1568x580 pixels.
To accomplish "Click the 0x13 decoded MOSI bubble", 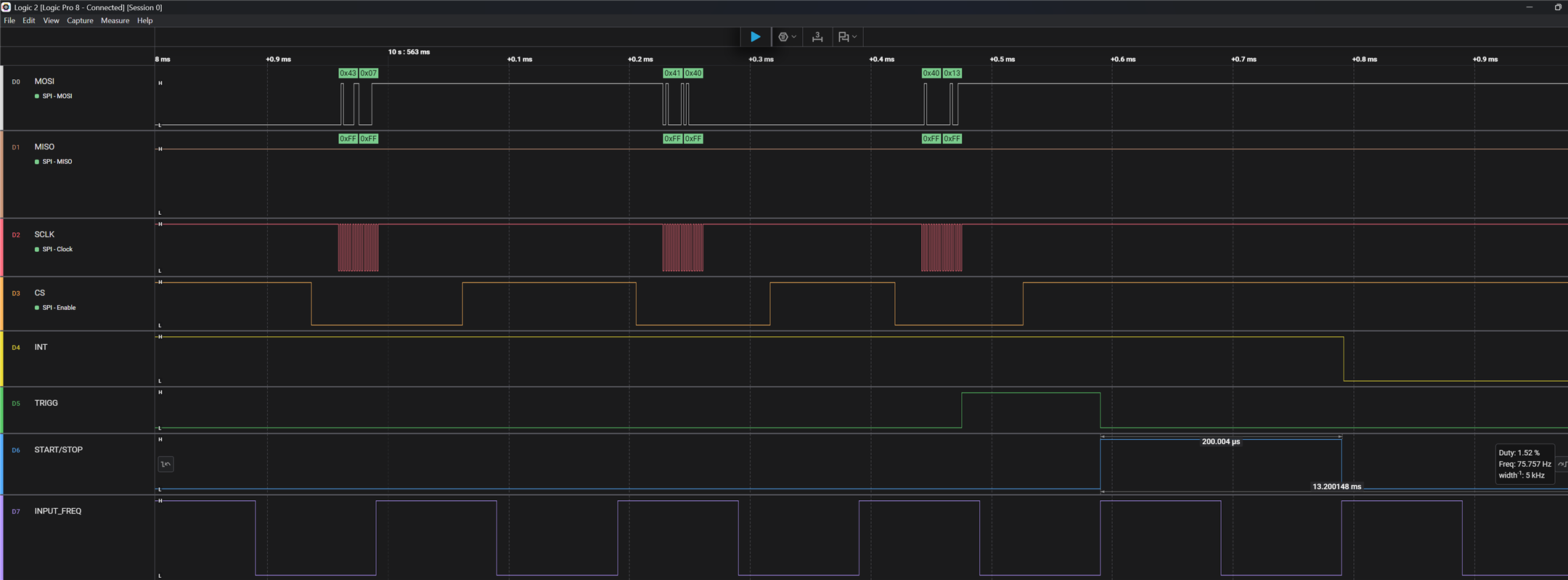I will point(952,73).
